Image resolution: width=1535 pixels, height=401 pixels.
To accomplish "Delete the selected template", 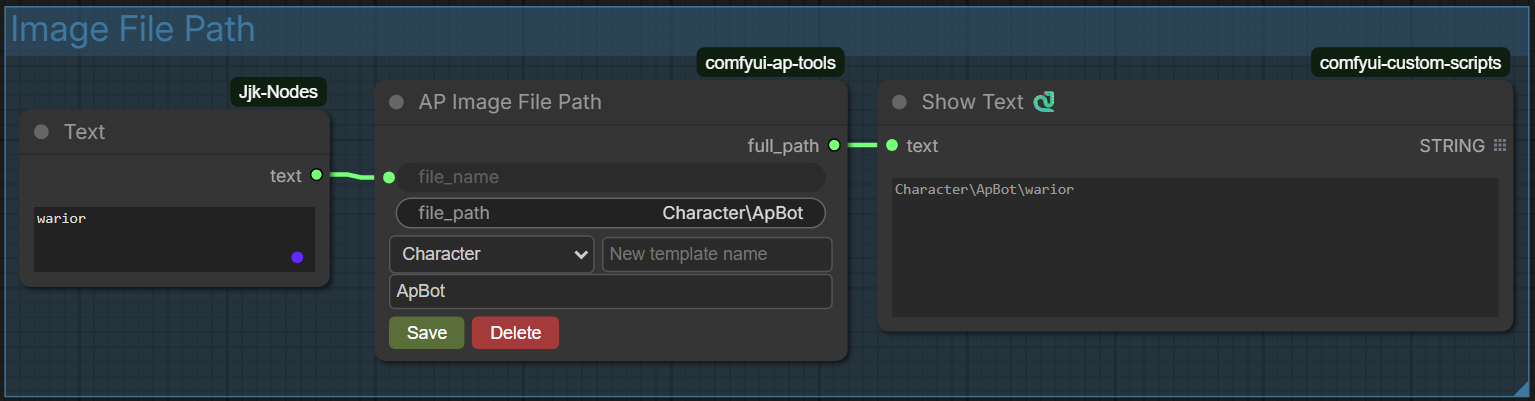I will click(515, 333).
